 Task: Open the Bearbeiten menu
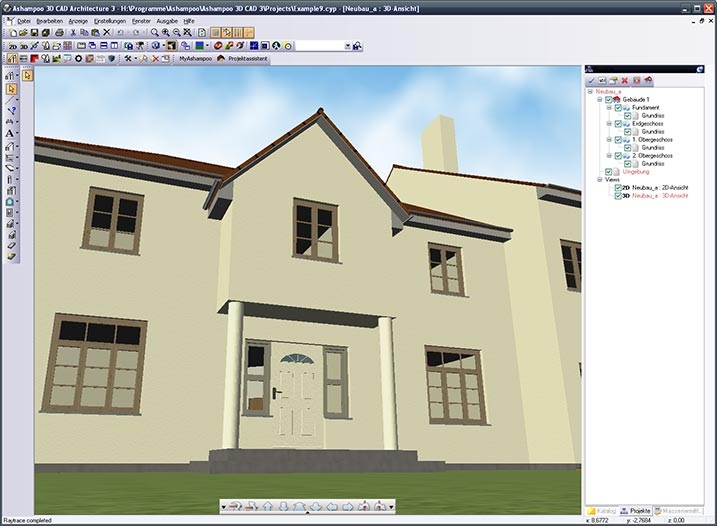click(49, 20)
